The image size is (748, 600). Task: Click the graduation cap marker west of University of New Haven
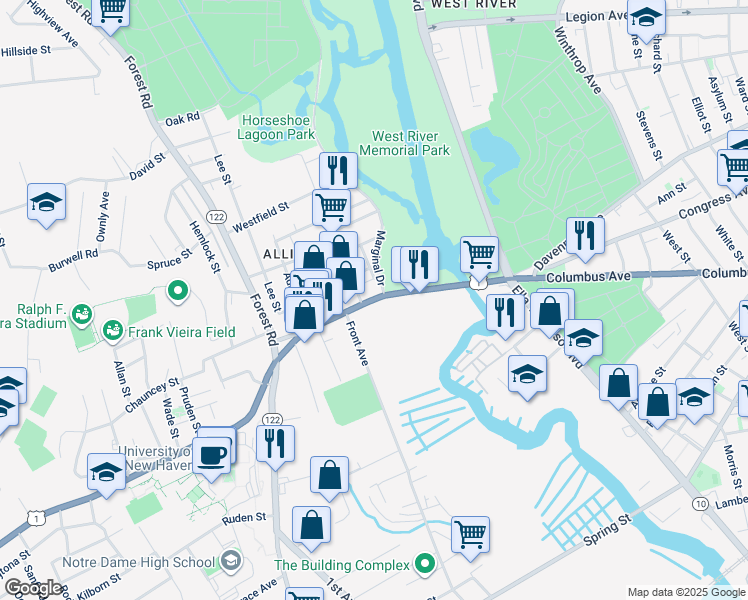click(x=106, y=472)
